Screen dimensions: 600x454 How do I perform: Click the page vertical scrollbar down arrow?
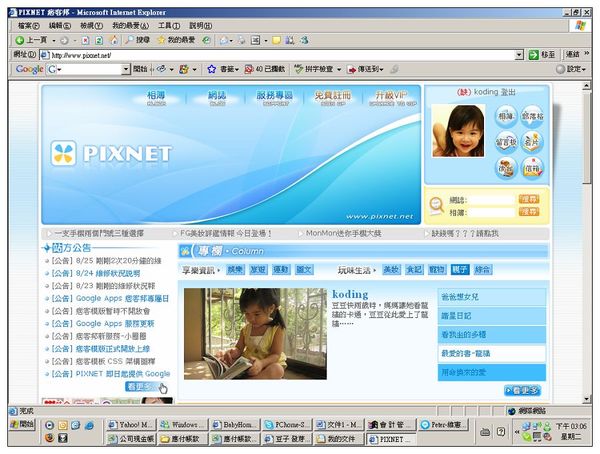(x=587, y=399)
